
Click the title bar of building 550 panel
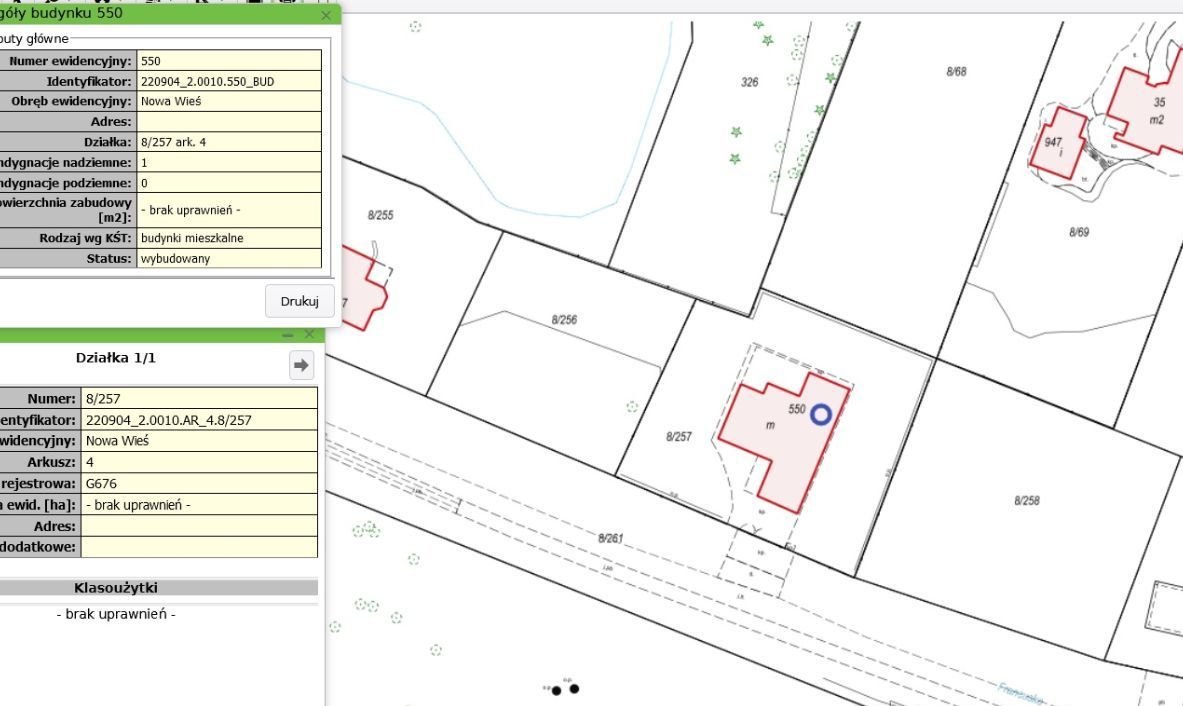[x=150, y=14]
